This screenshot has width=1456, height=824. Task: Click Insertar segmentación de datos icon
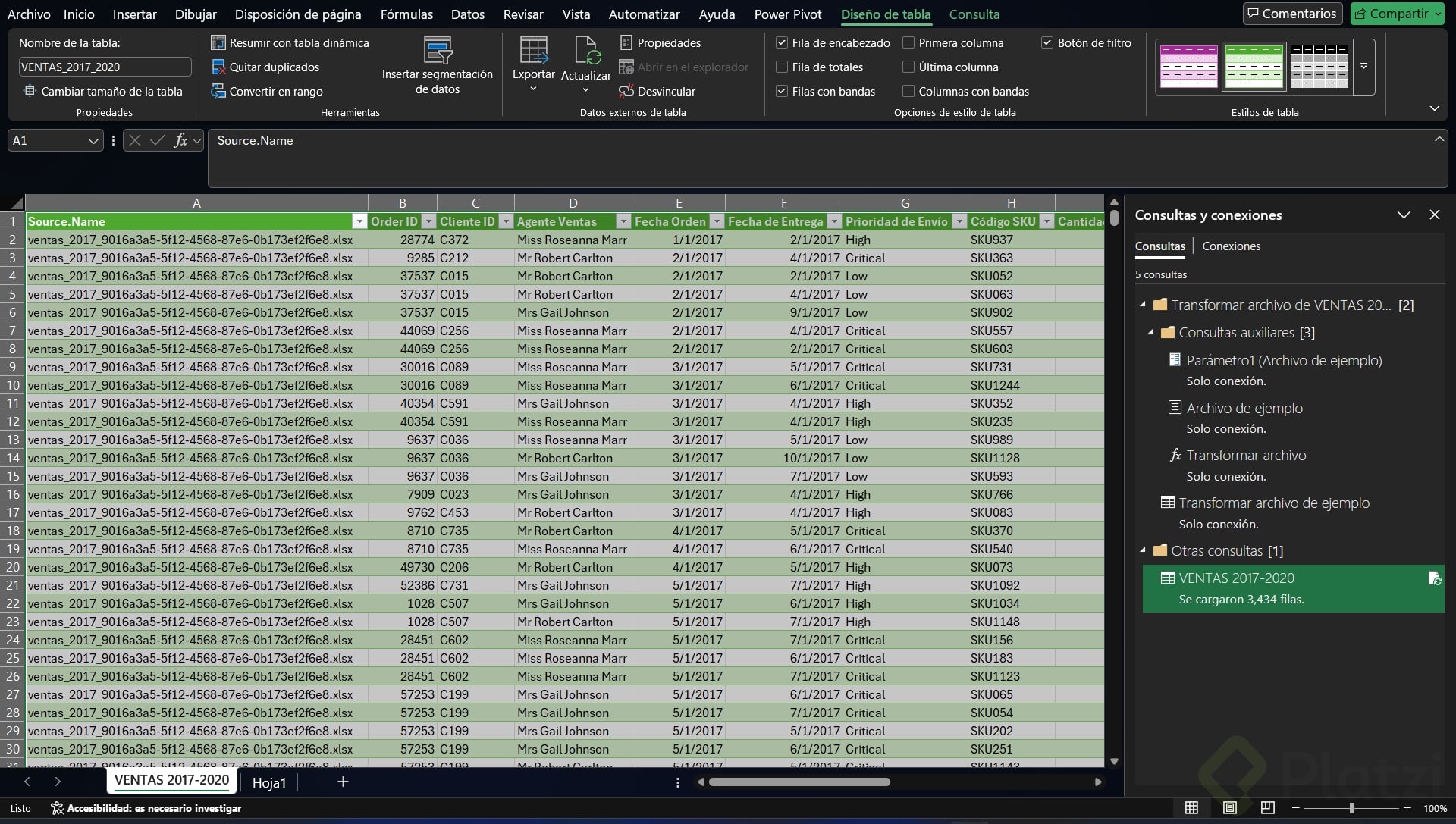click(438, 51)
